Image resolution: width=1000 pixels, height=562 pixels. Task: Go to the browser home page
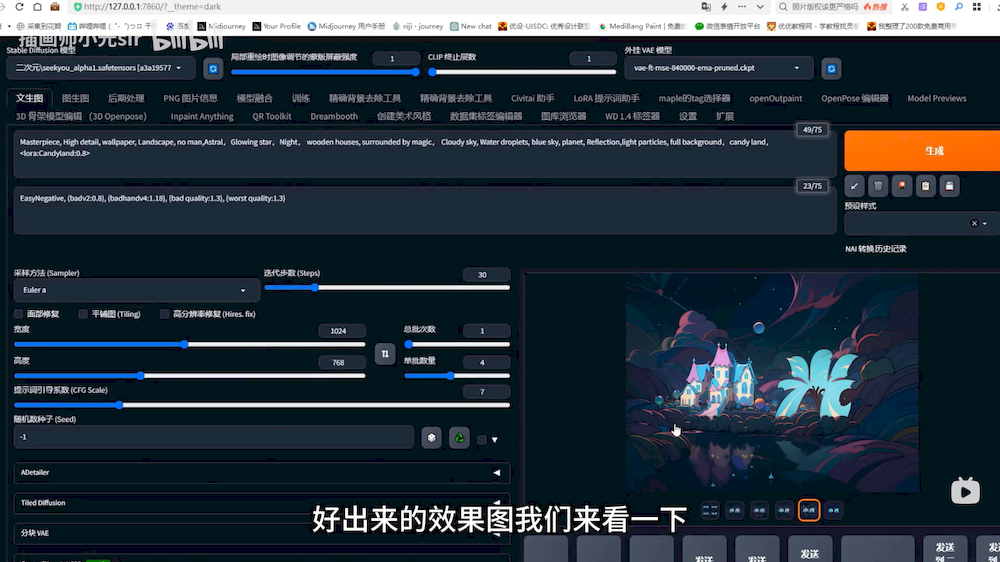click(38, 6)
